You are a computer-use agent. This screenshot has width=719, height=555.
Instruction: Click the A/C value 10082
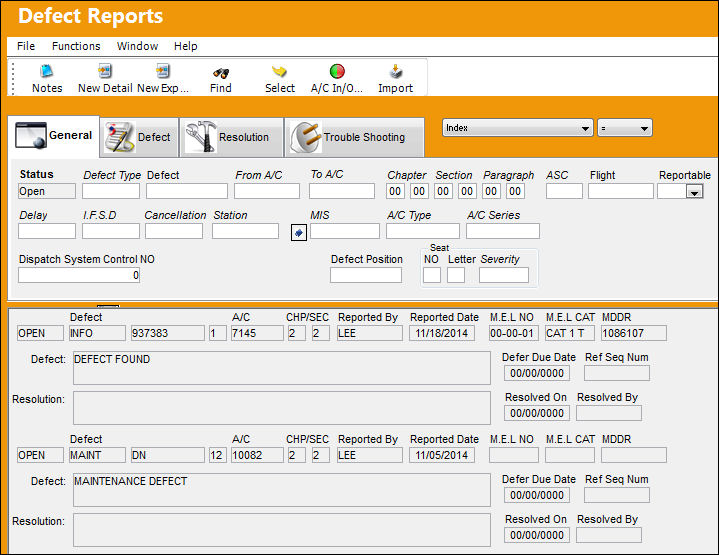click(257, 455)
